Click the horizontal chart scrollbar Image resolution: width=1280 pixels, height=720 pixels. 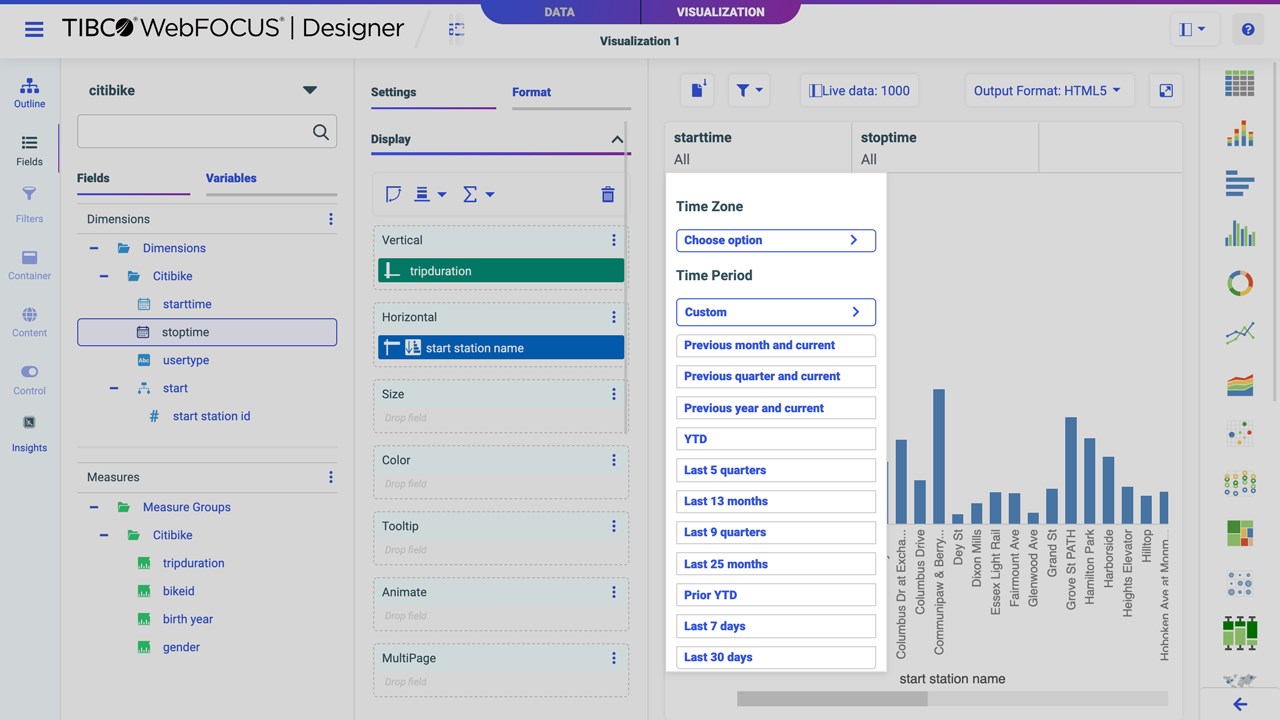[x=832, y=699]
